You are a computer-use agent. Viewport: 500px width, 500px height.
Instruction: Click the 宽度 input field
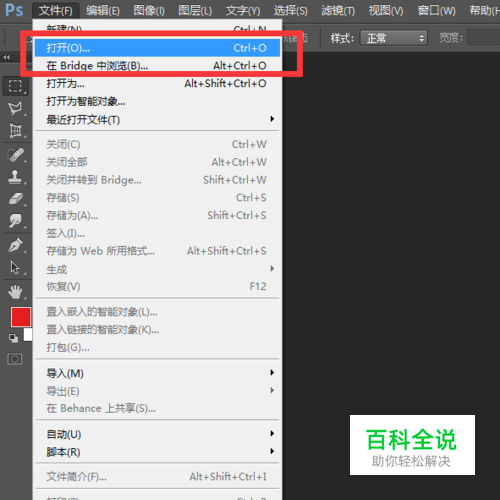click(x=484, y=38)
